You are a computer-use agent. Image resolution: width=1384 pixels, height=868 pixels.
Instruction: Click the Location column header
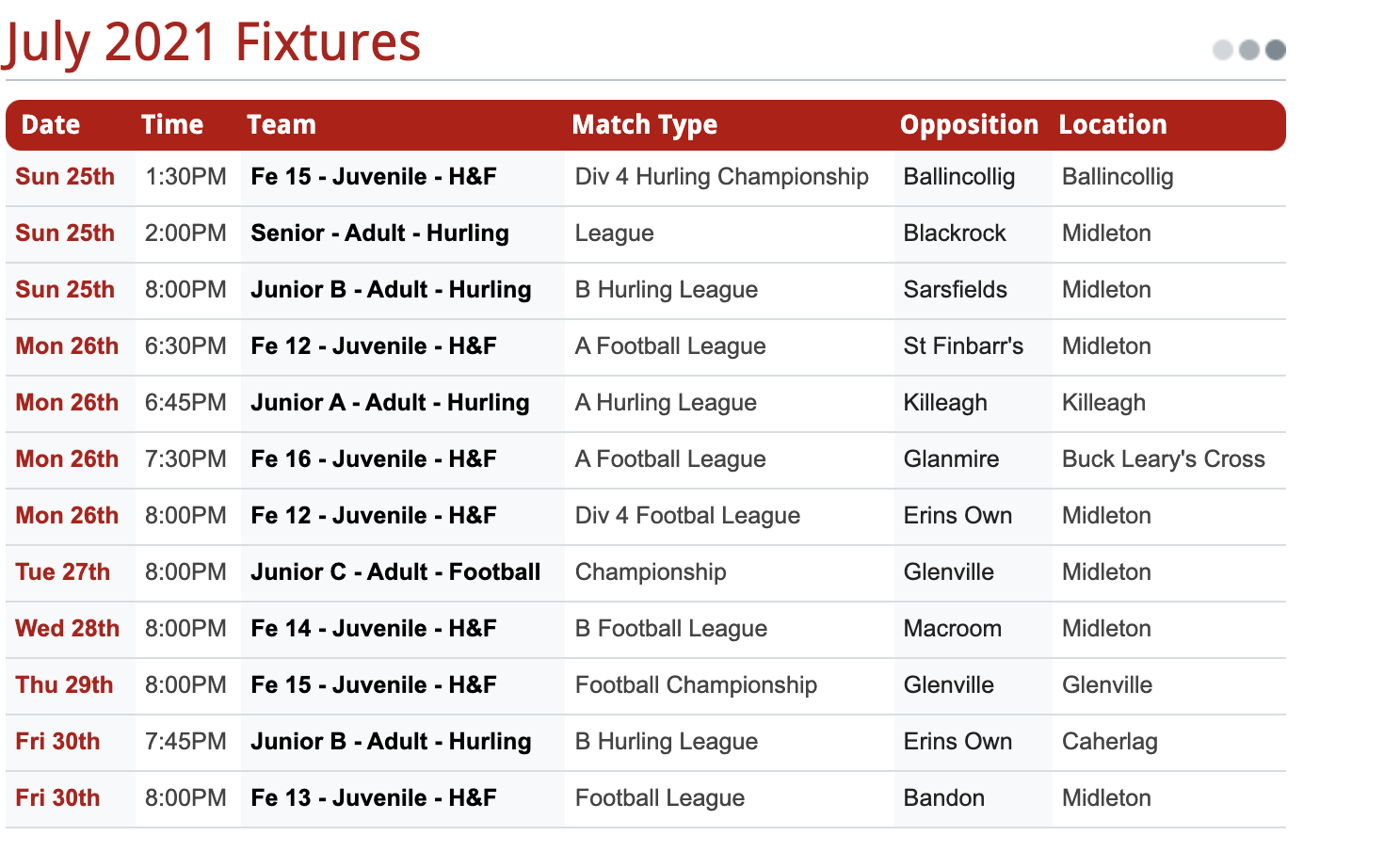[1113, 124]
